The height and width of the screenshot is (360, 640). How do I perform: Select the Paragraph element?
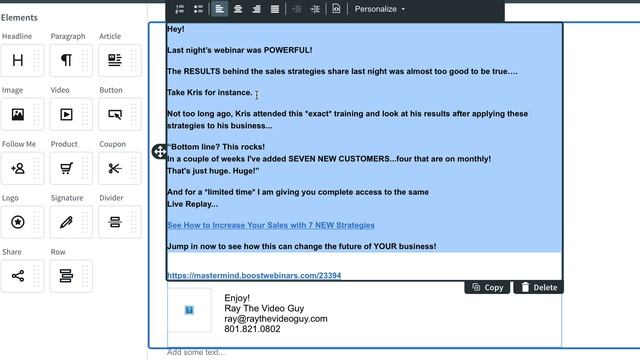coord(71,60)
